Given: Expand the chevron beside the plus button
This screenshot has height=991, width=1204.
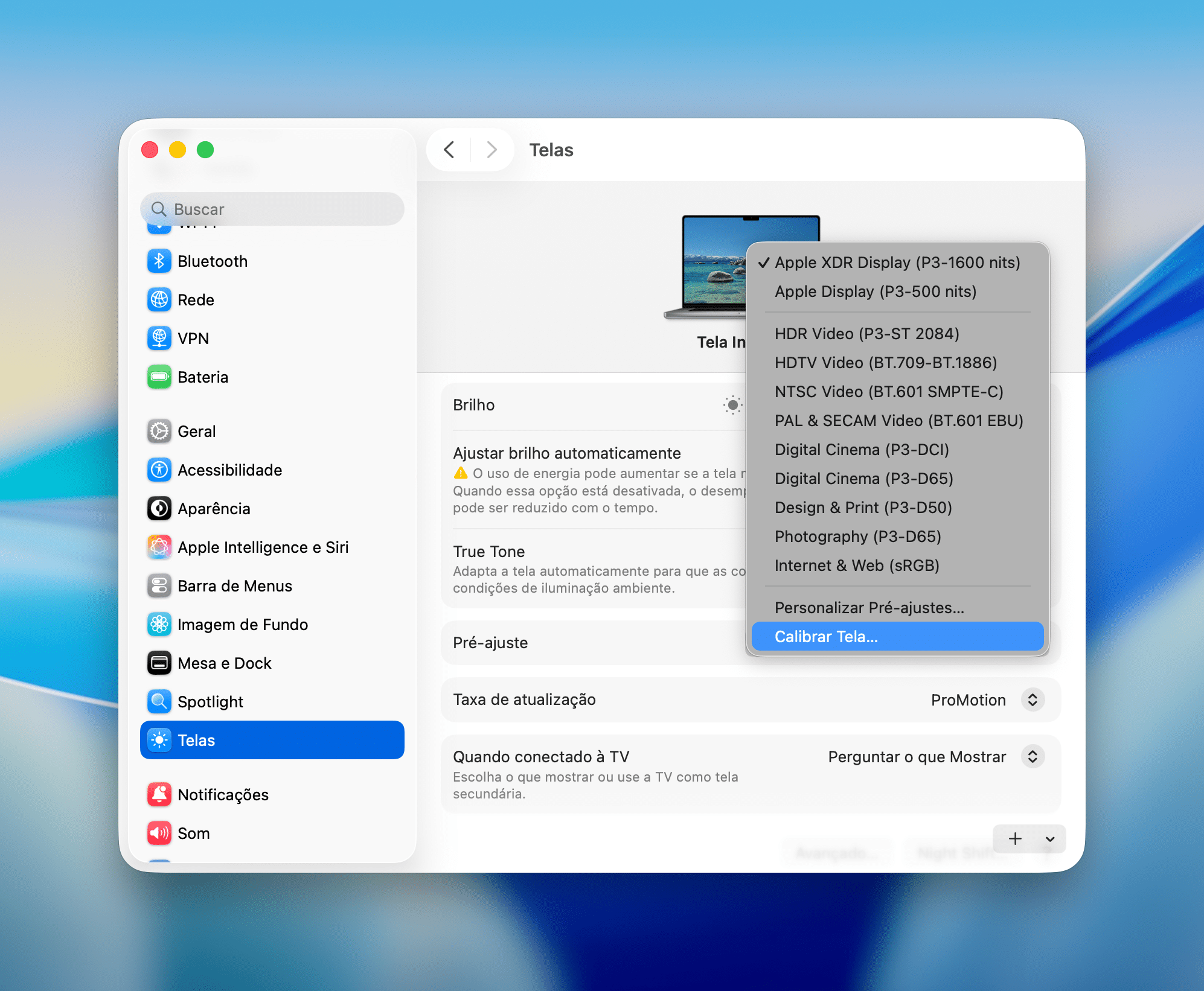Looking at the screenshot, I should (x=1050, y=840).
